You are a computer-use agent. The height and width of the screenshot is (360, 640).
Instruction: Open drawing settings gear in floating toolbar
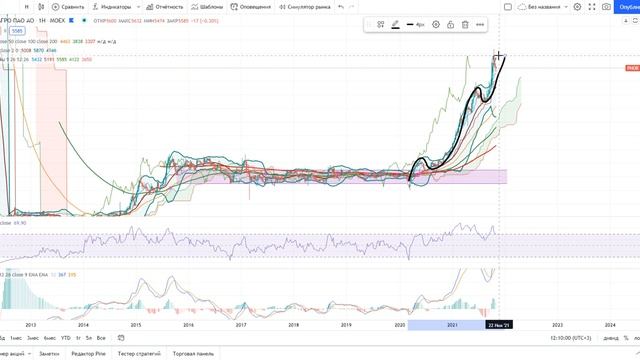click(x=436, y=24)
